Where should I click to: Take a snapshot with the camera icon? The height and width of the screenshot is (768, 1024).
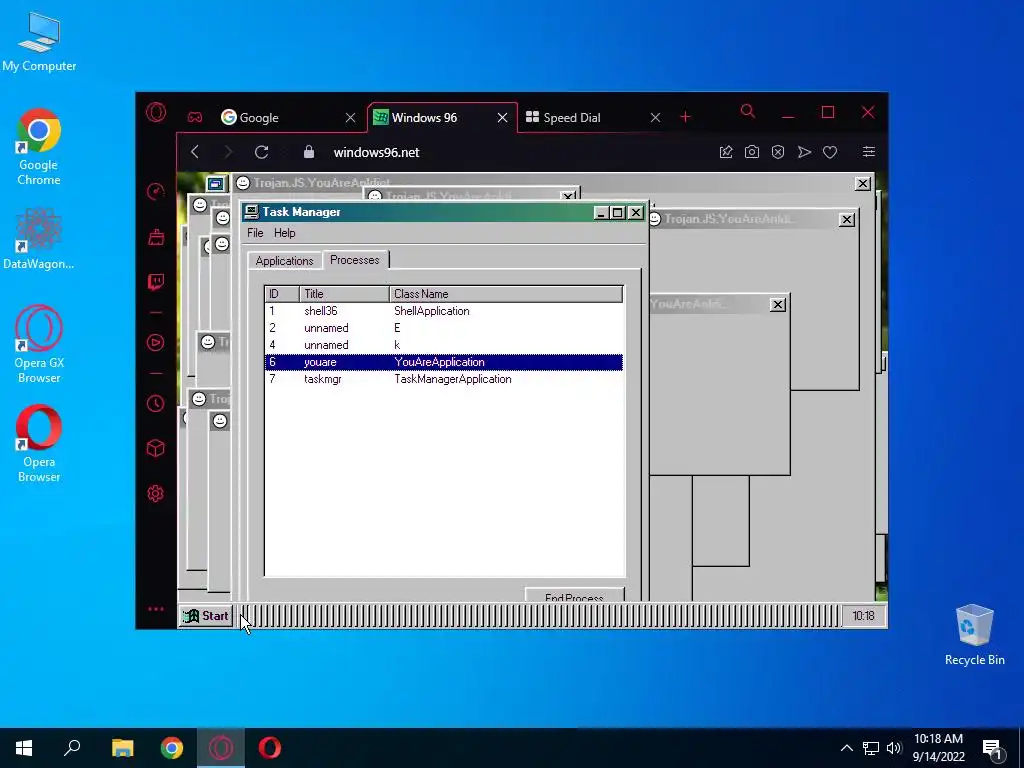(752, 152)
